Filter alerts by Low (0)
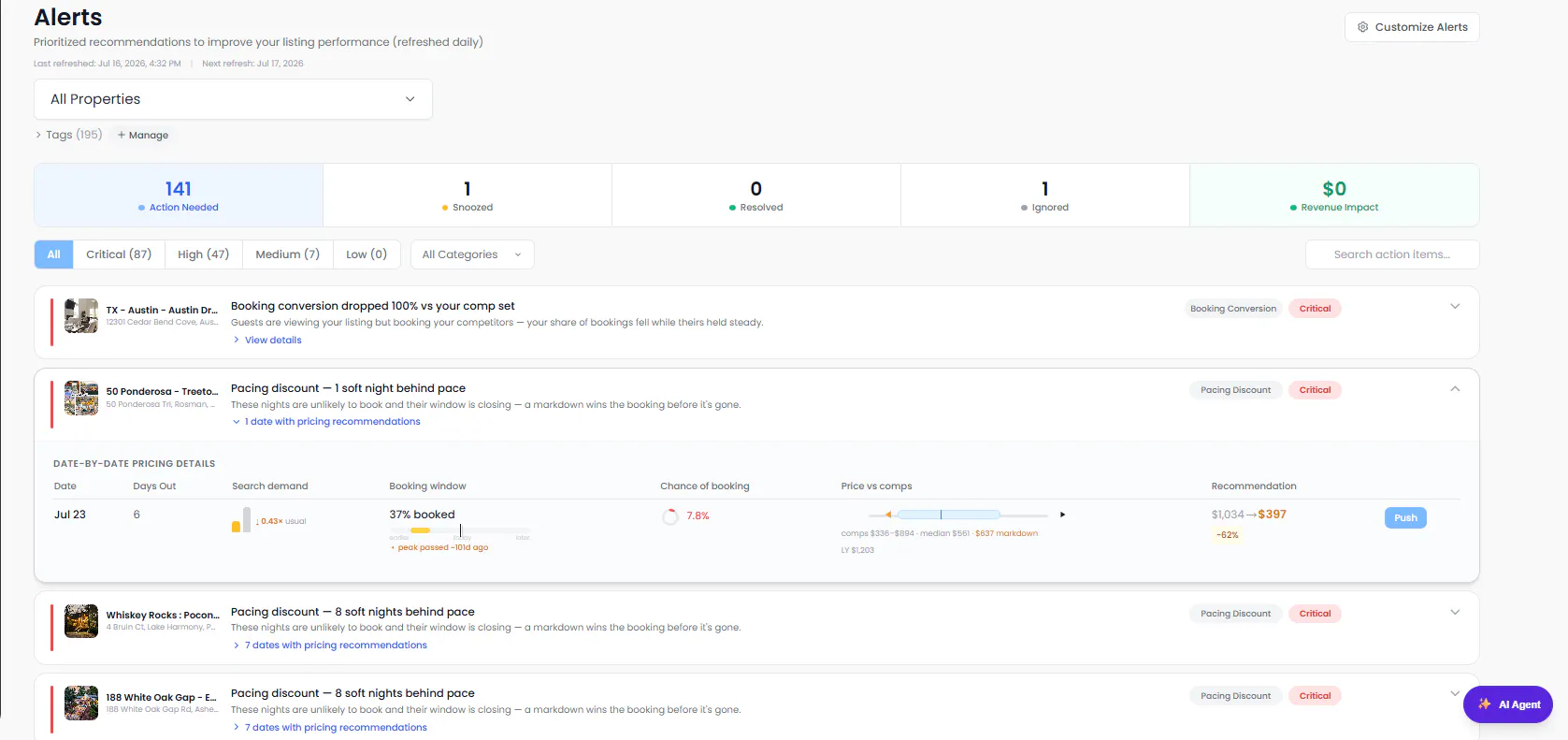 tap(367, 254)
